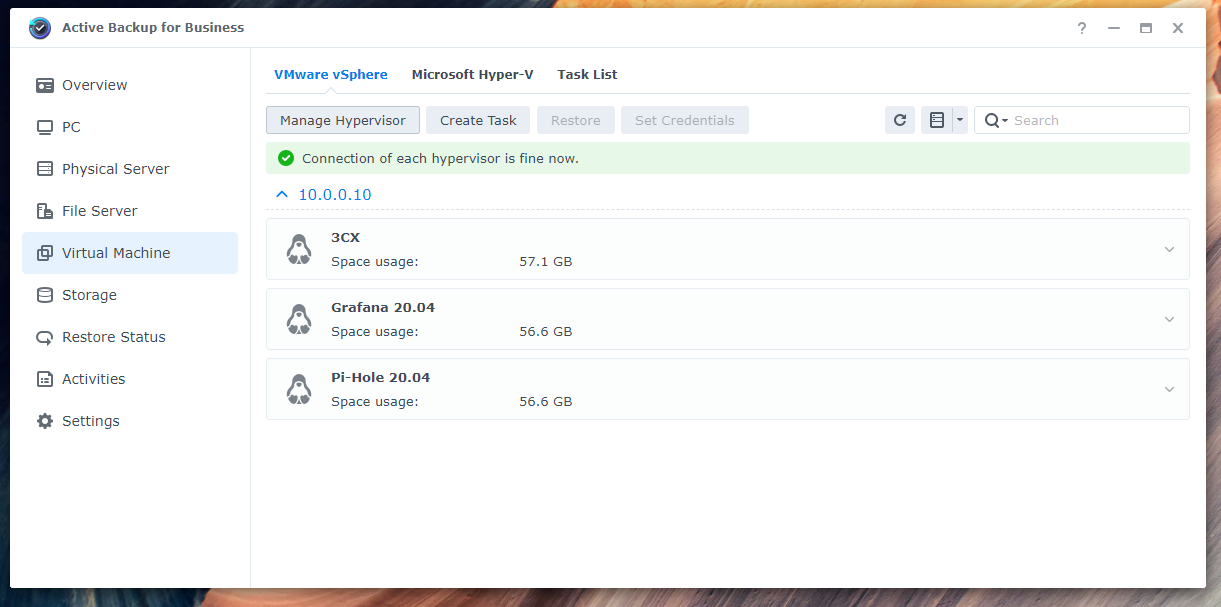Open the view mode dropdown arrow
Image resolution: width=1221 pixels, height=607 pixels.
(x=960, y=120)
